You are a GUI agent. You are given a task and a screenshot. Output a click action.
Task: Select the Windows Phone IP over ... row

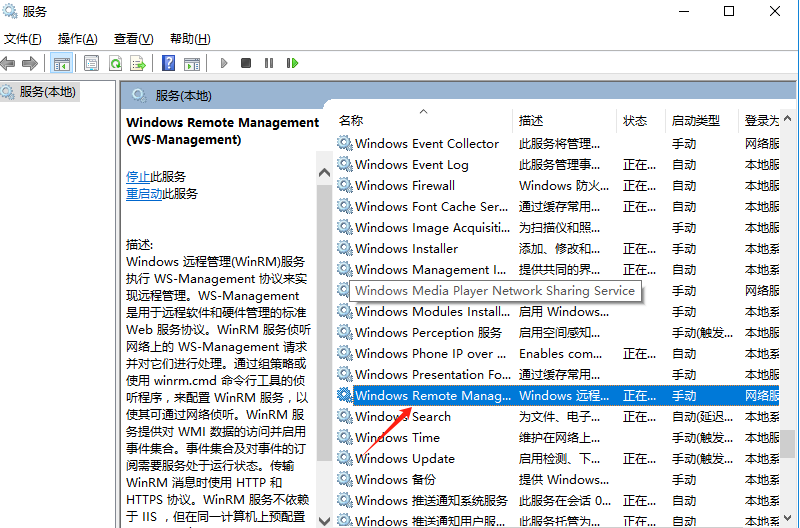557,354
